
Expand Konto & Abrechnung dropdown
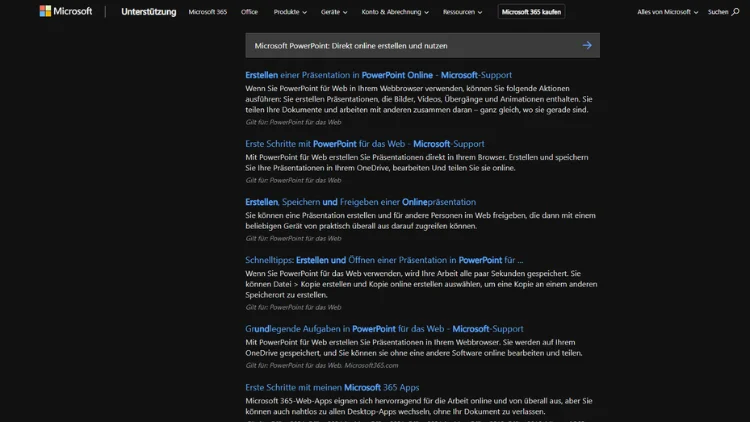click(395, 12)
